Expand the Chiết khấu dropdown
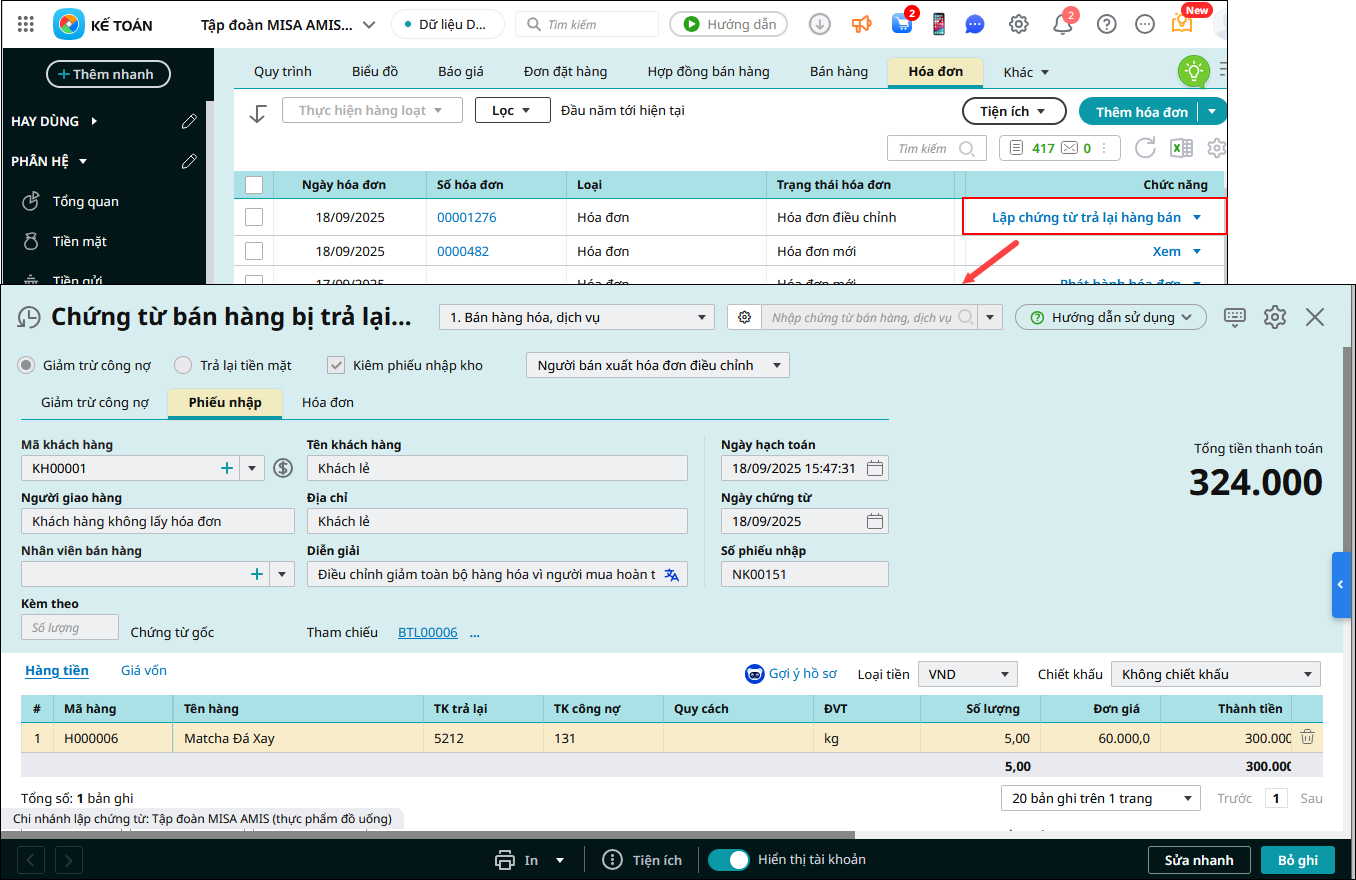 [1215, 674]
